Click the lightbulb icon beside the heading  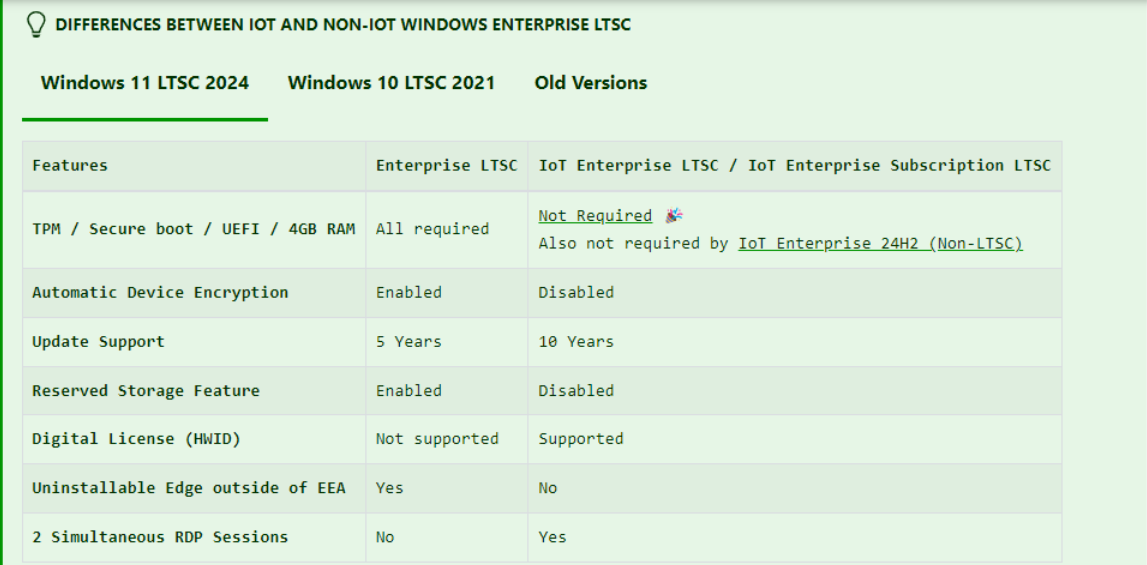pos(36,25)
